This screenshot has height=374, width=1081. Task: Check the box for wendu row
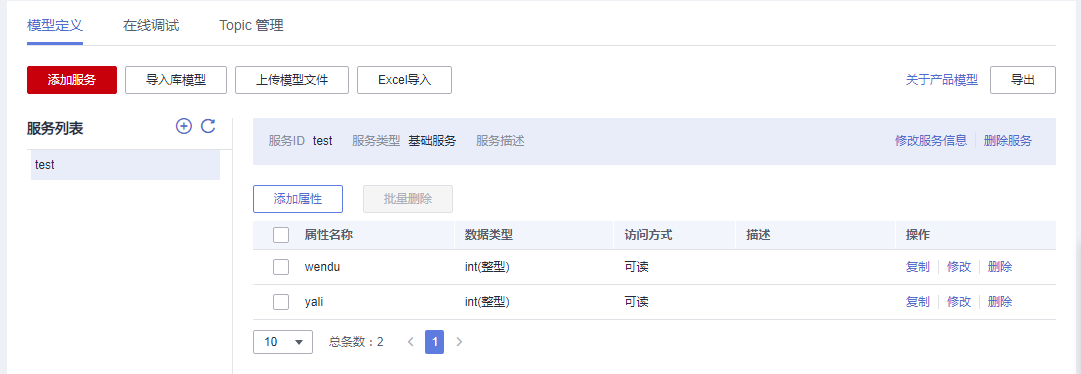[281, 267]
